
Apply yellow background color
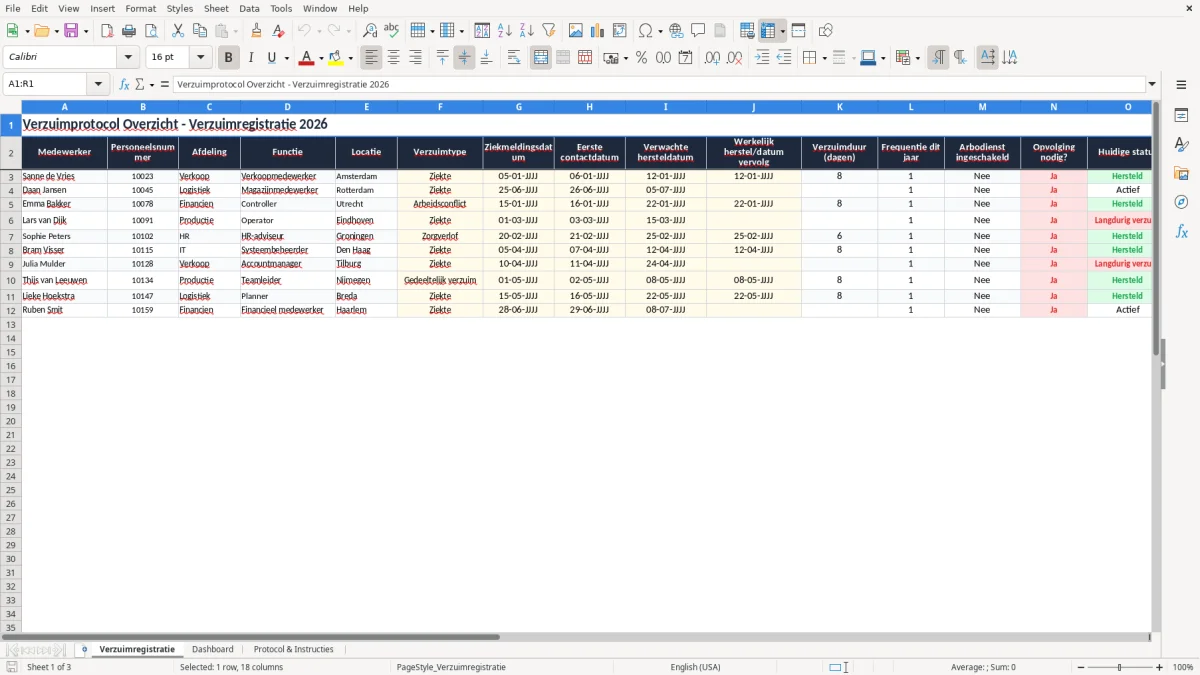coord(336,58)
